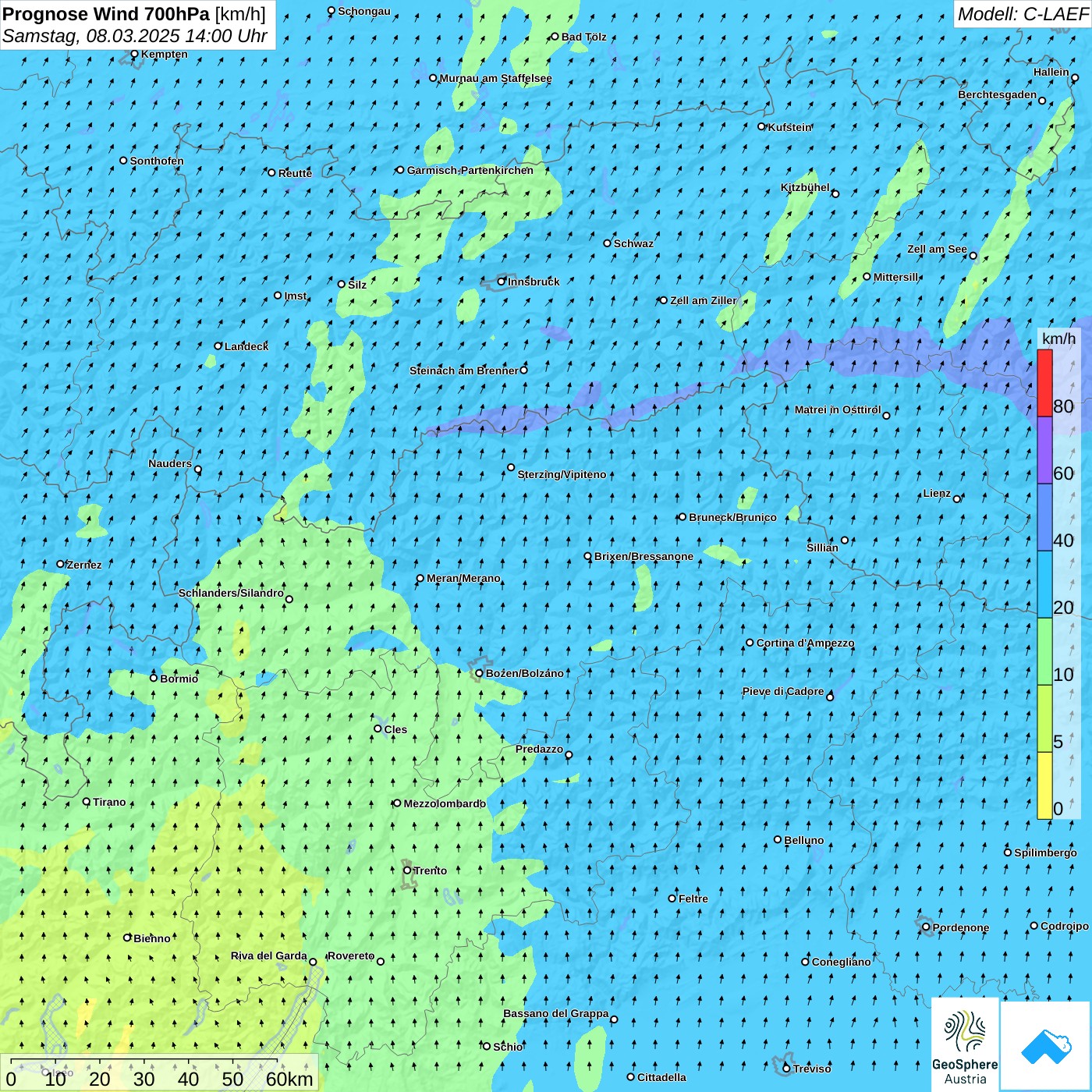The width and height of the screenshot is (1092, 1092).
Task: Click the Lienz city marker dot
Action: (957, 499)
